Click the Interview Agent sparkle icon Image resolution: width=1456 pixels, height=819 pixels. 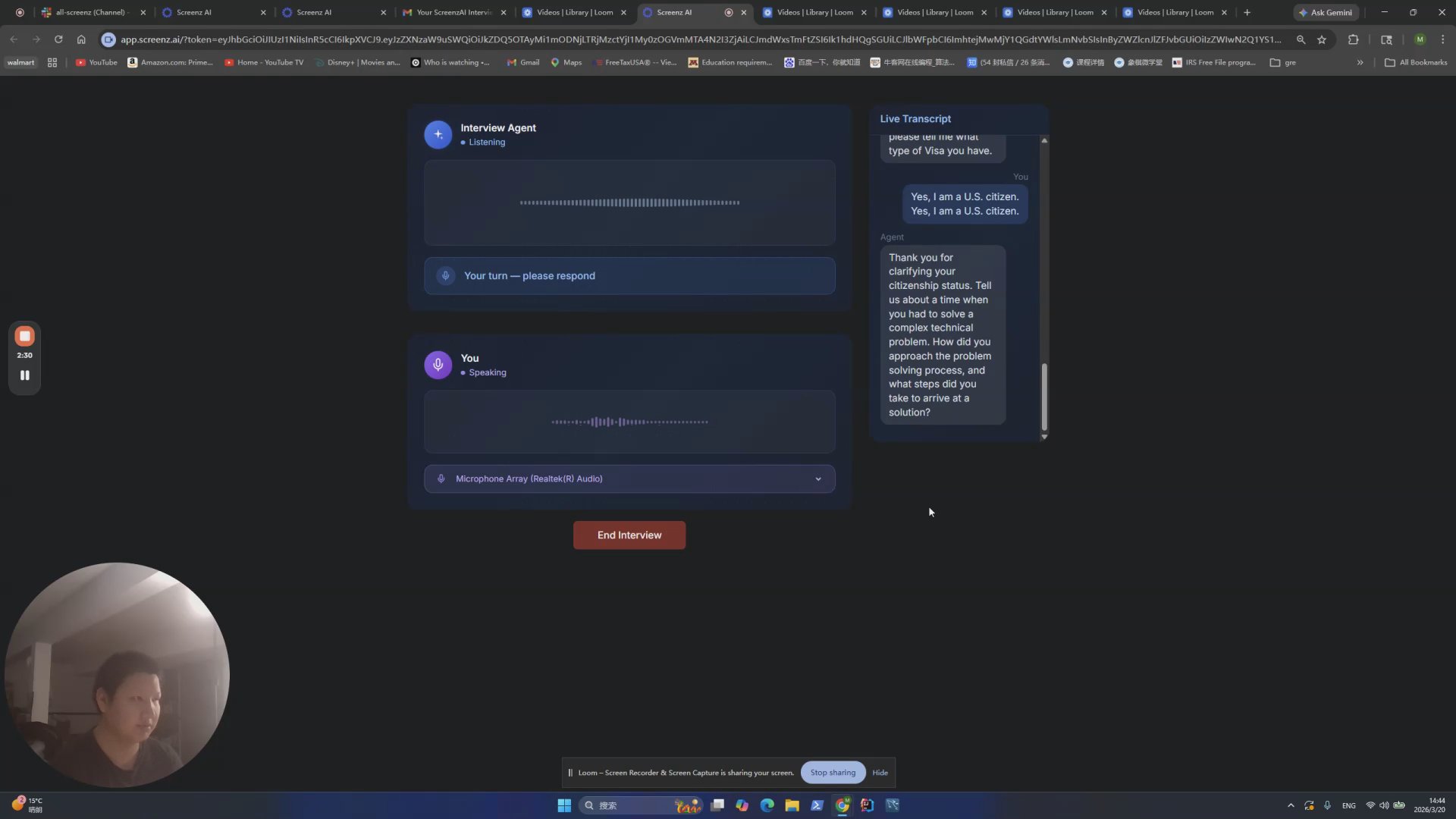pos(438,134)
